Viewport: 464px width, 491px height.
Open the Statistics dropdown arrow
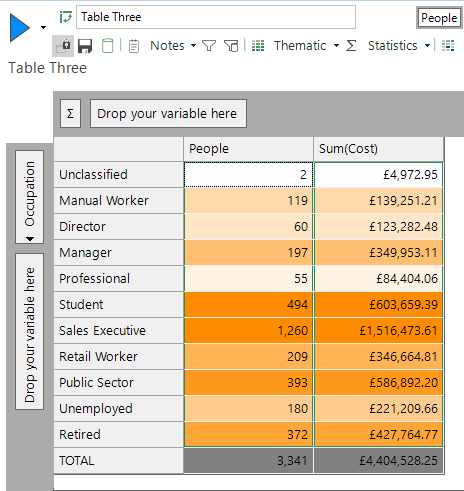tap(427, 46)
